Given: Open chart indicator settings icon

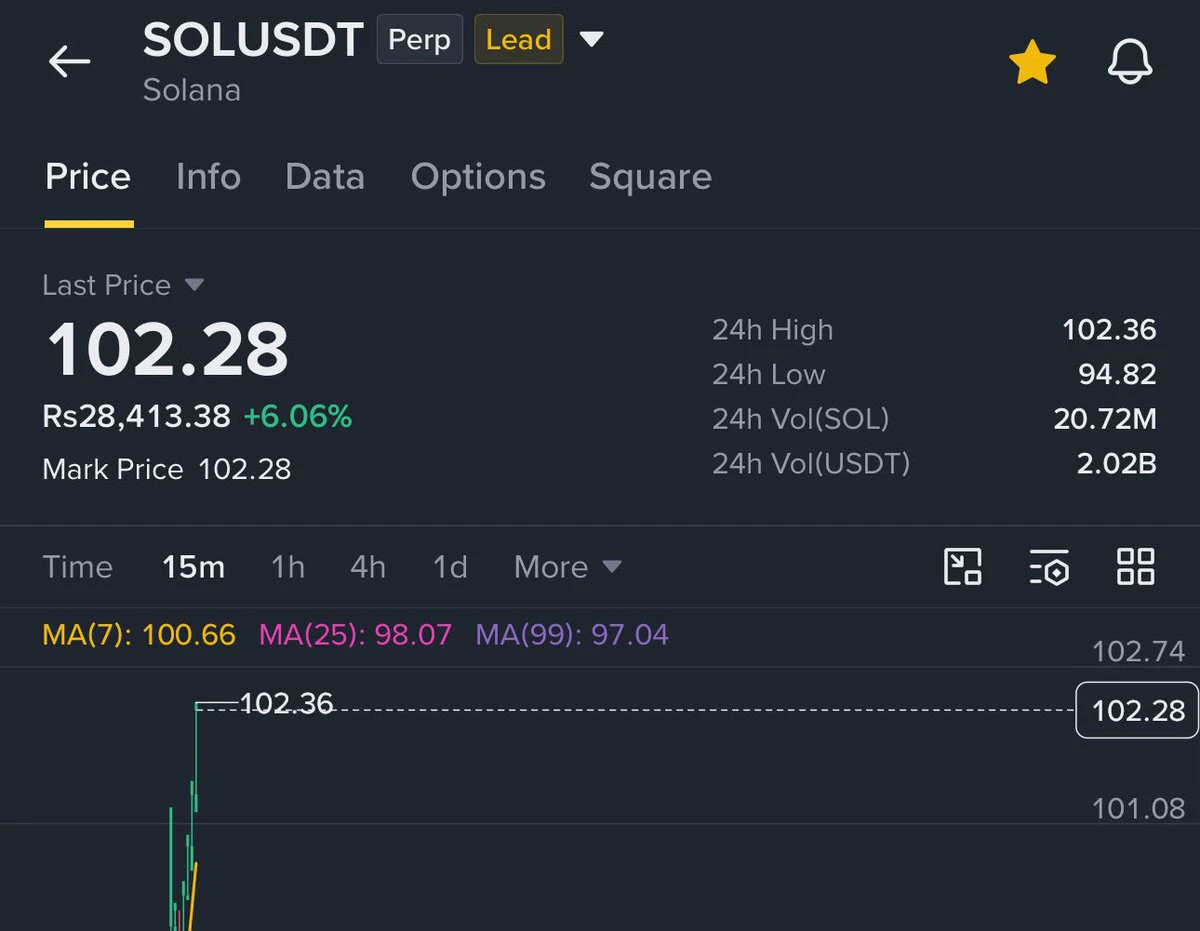Looking at the screenshot, I should point(1049,567).
